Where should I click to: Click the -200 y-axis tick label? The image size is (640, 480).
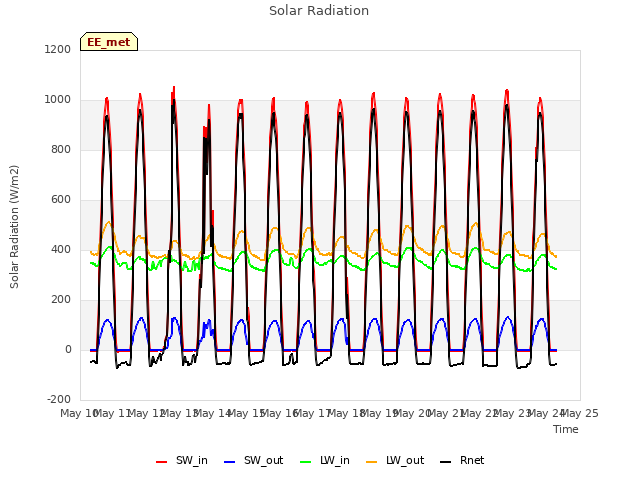point(59,399)
